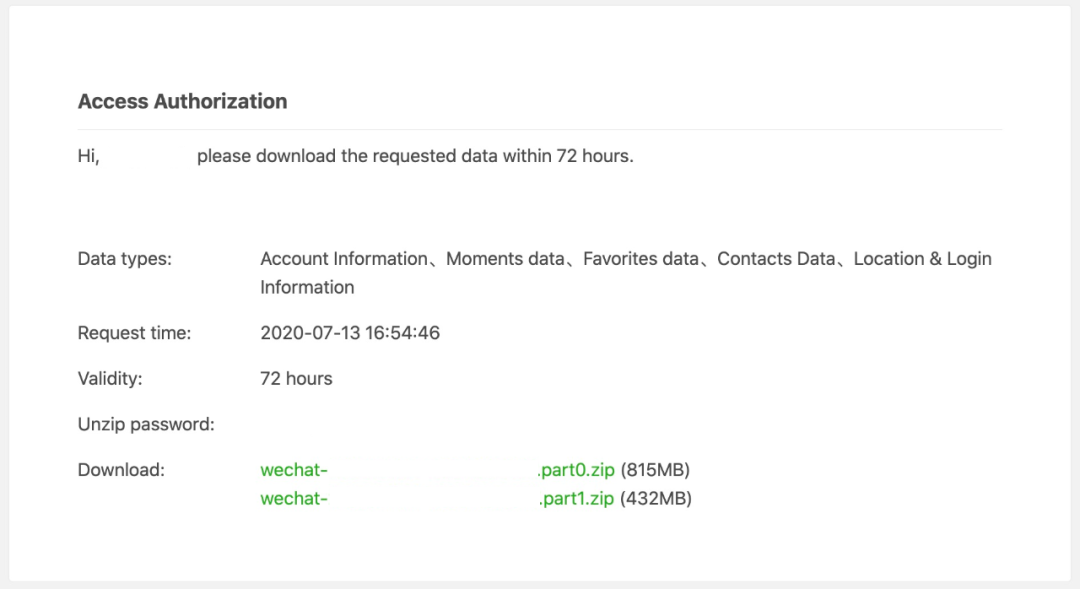The image size is (1080, 589).
Task: Download the wechat part1.zip file
Action: tap(437, 498)
